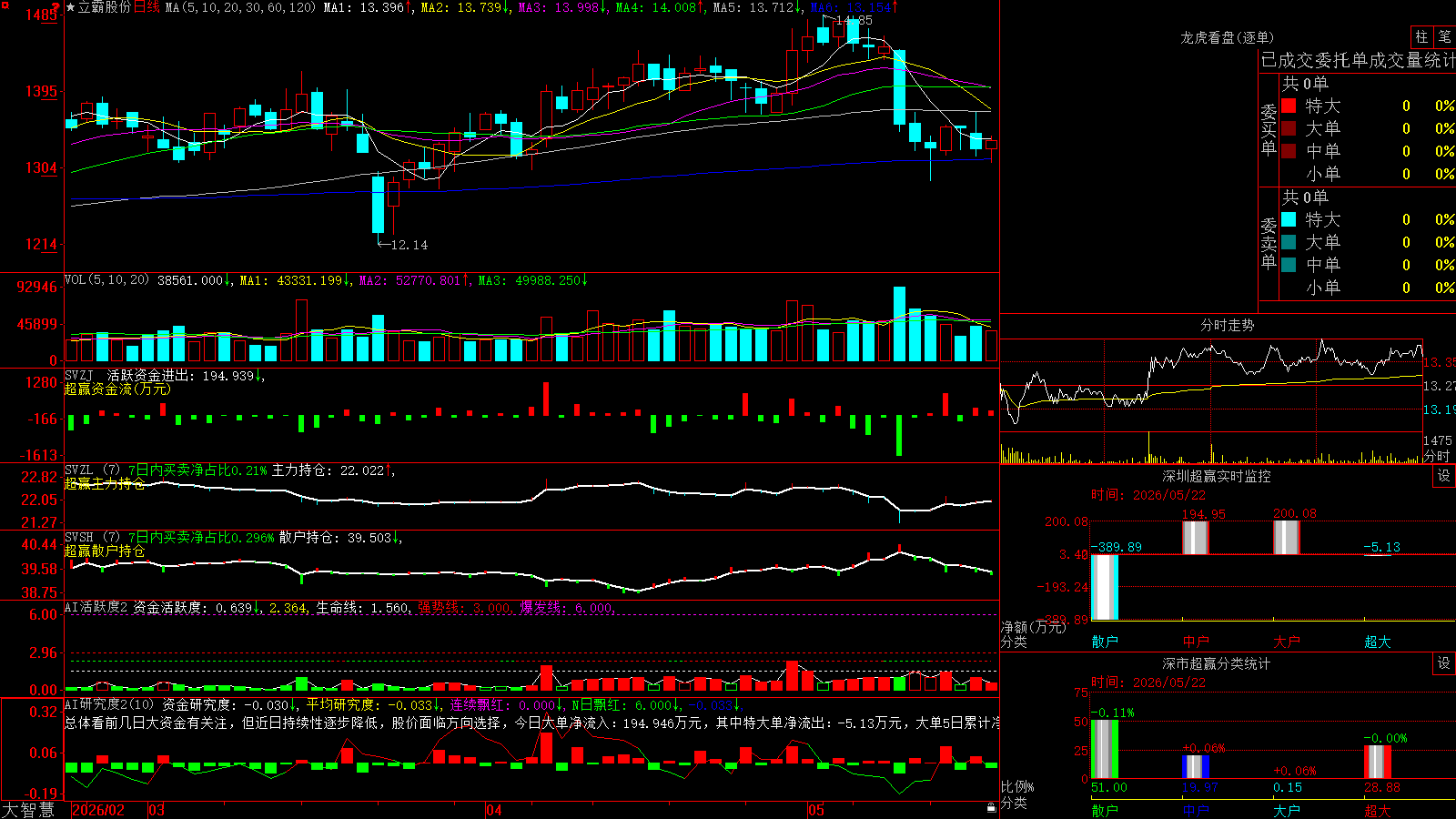This screenshot has height=819, width=1456.
Task: Click 时间: 2026/05/22 in 深圳超赢实时监控
Action: point(1148,495)
